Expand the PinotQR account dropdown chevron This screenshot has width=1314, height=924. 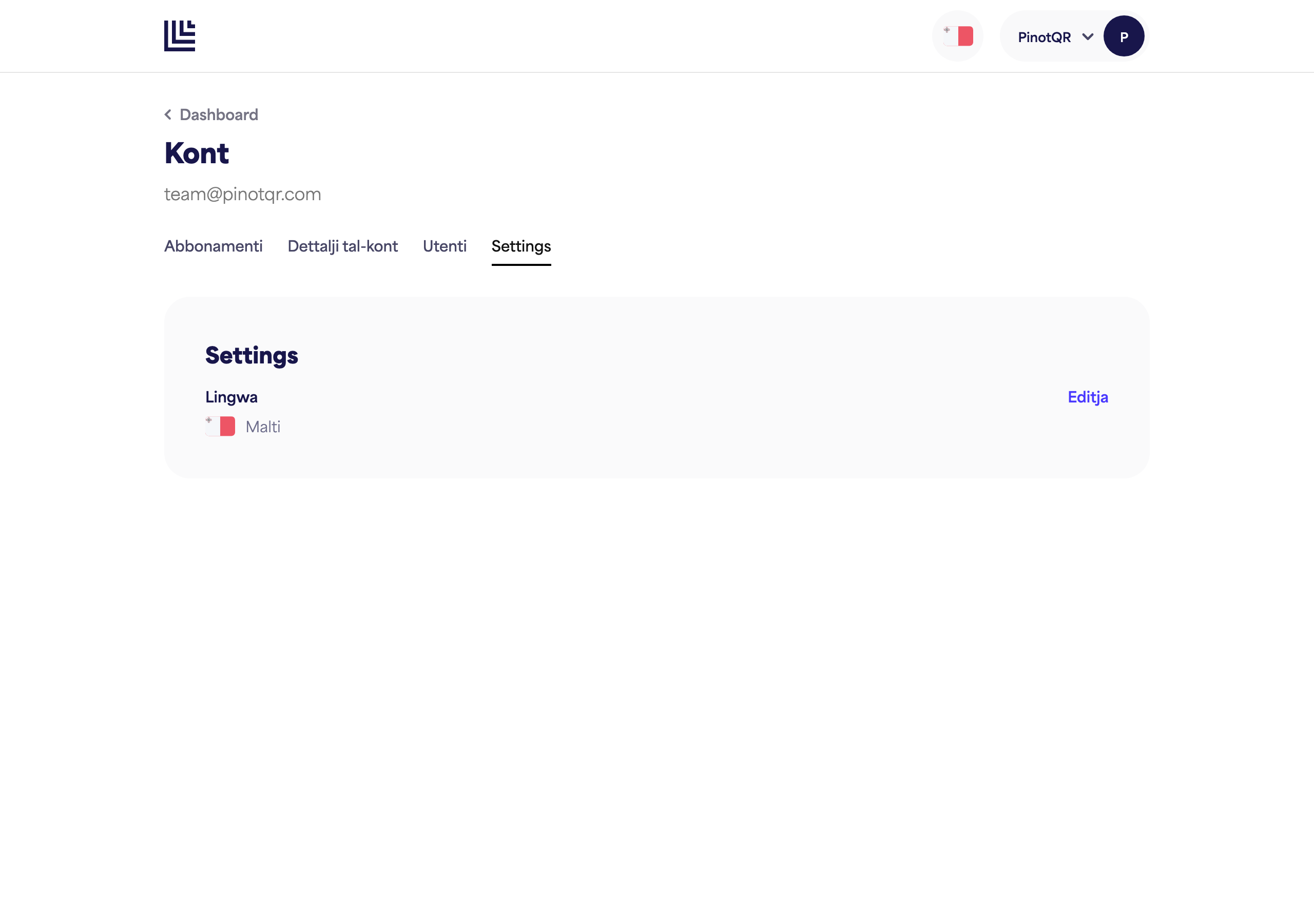[1087, 36]
